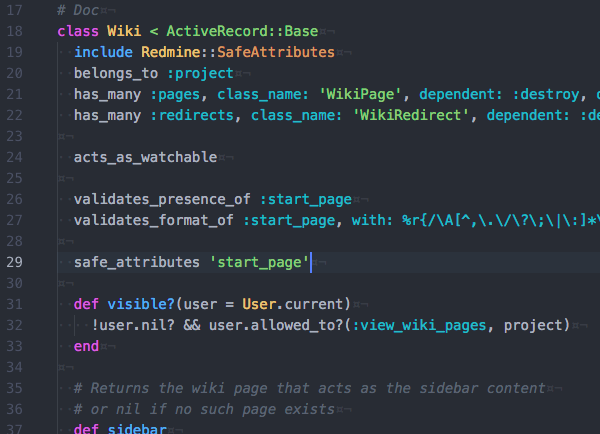Click the ':pages' symbol
The image size is (600, 434).
(x=175, y=95)
